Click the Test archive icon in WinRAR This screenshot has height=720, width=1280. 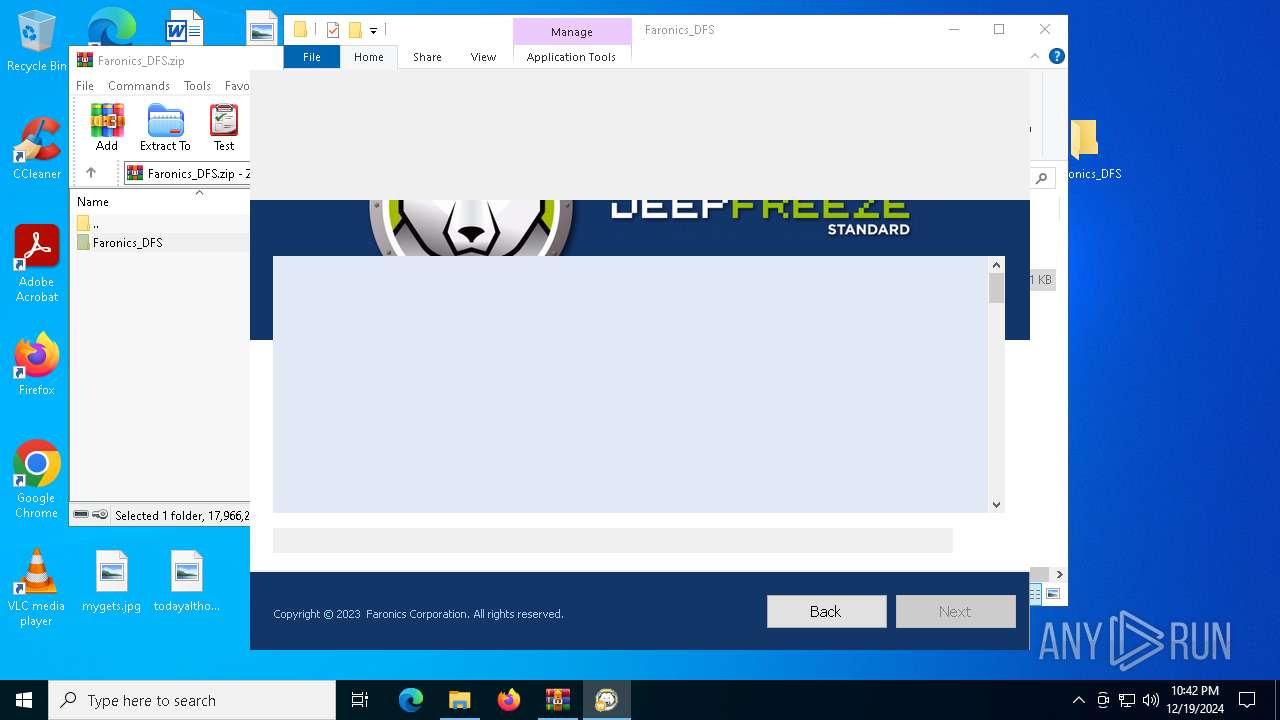tap(224, 127)
